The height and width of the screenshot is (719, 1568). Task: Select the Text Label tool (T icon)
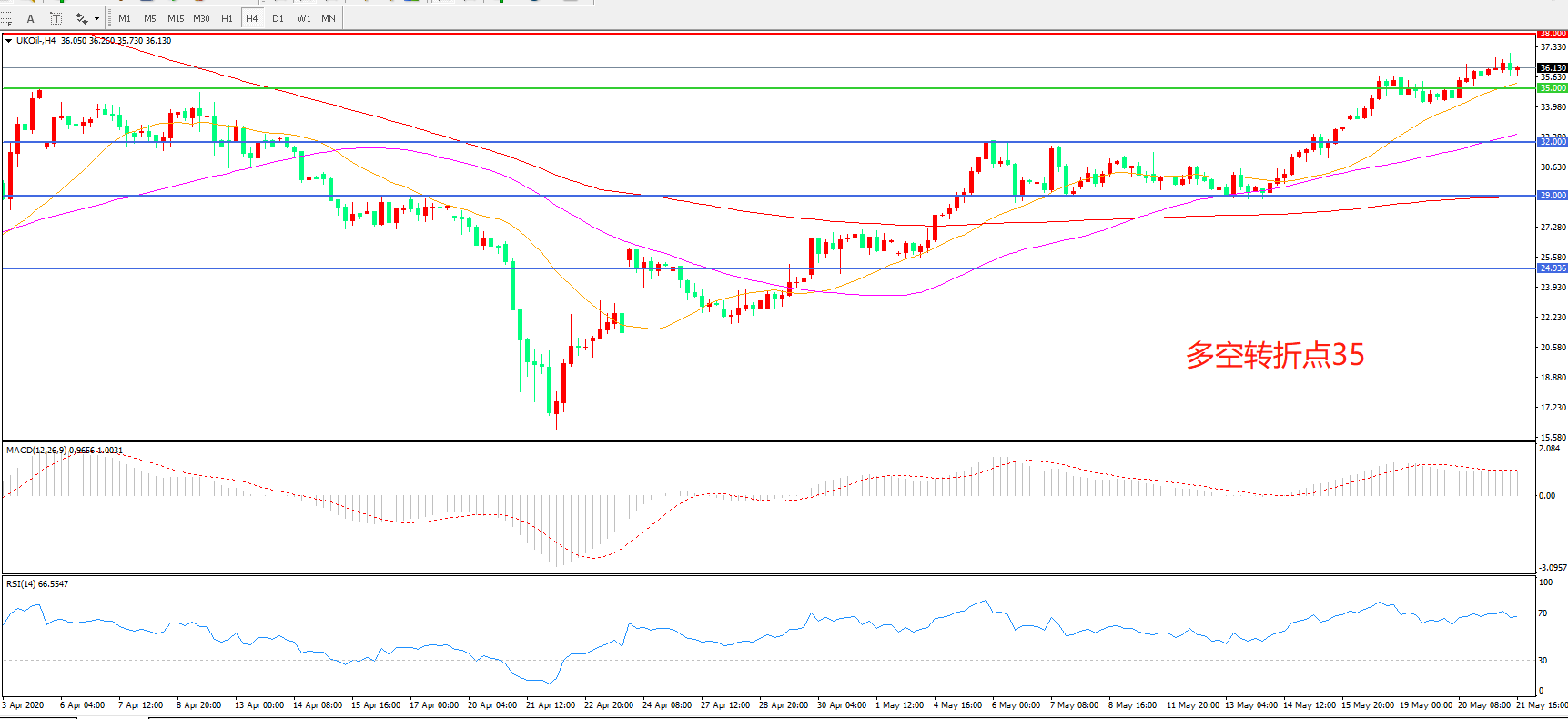click(x=56, y=18)
